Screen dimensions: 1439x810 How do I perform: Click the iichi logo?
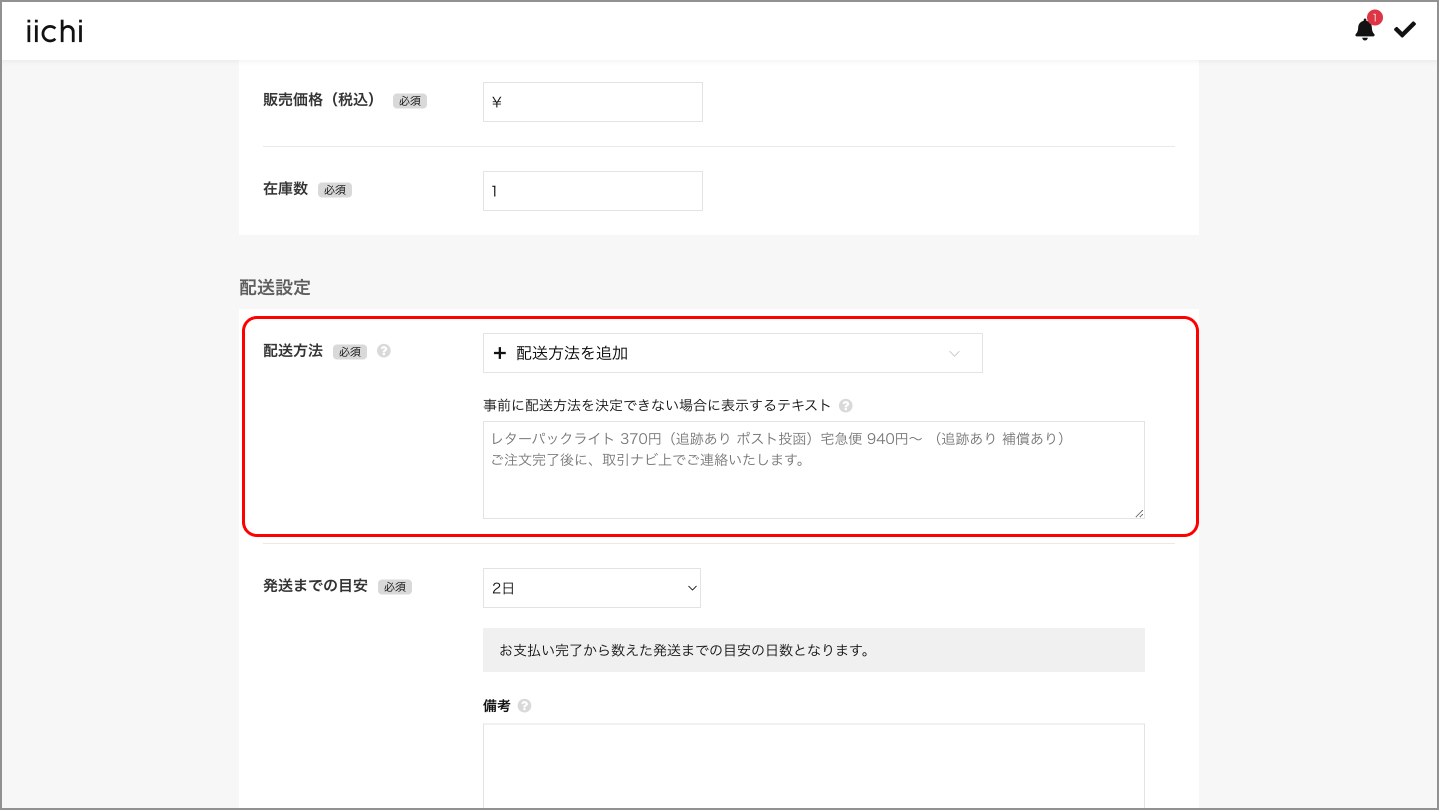(55, 32)
